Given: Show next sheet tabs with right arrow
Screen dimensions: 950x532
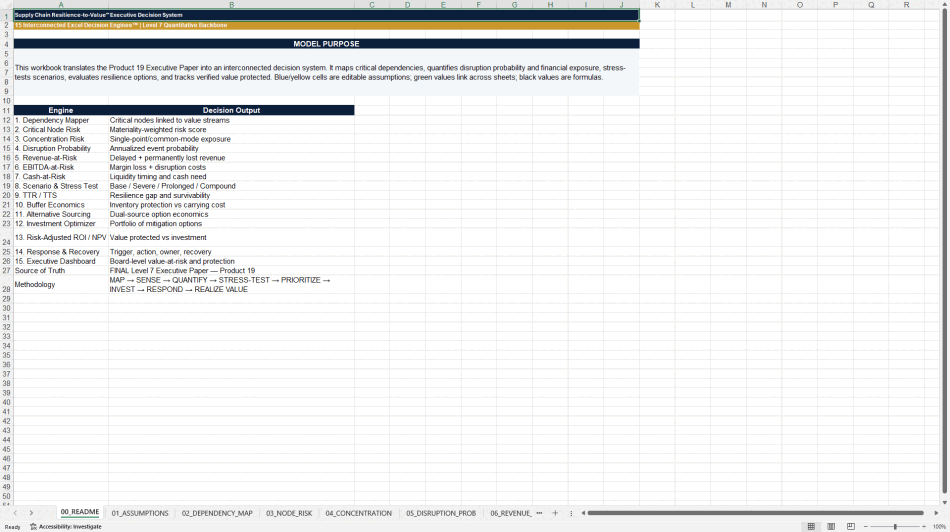Looking at the screenshot, I should point(31,513).
